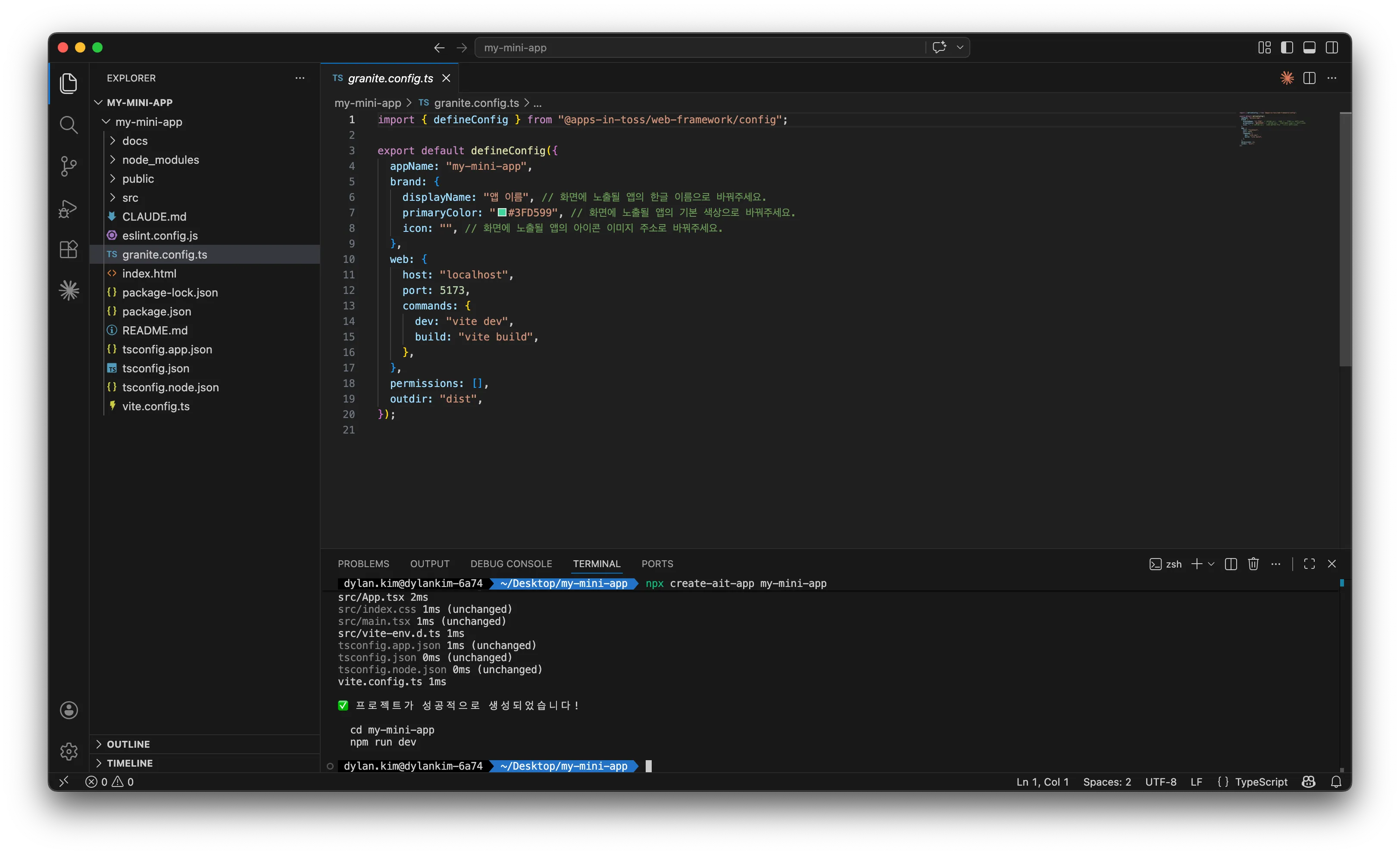
Task: Open Run and Debug view
Action: point(69,209)
